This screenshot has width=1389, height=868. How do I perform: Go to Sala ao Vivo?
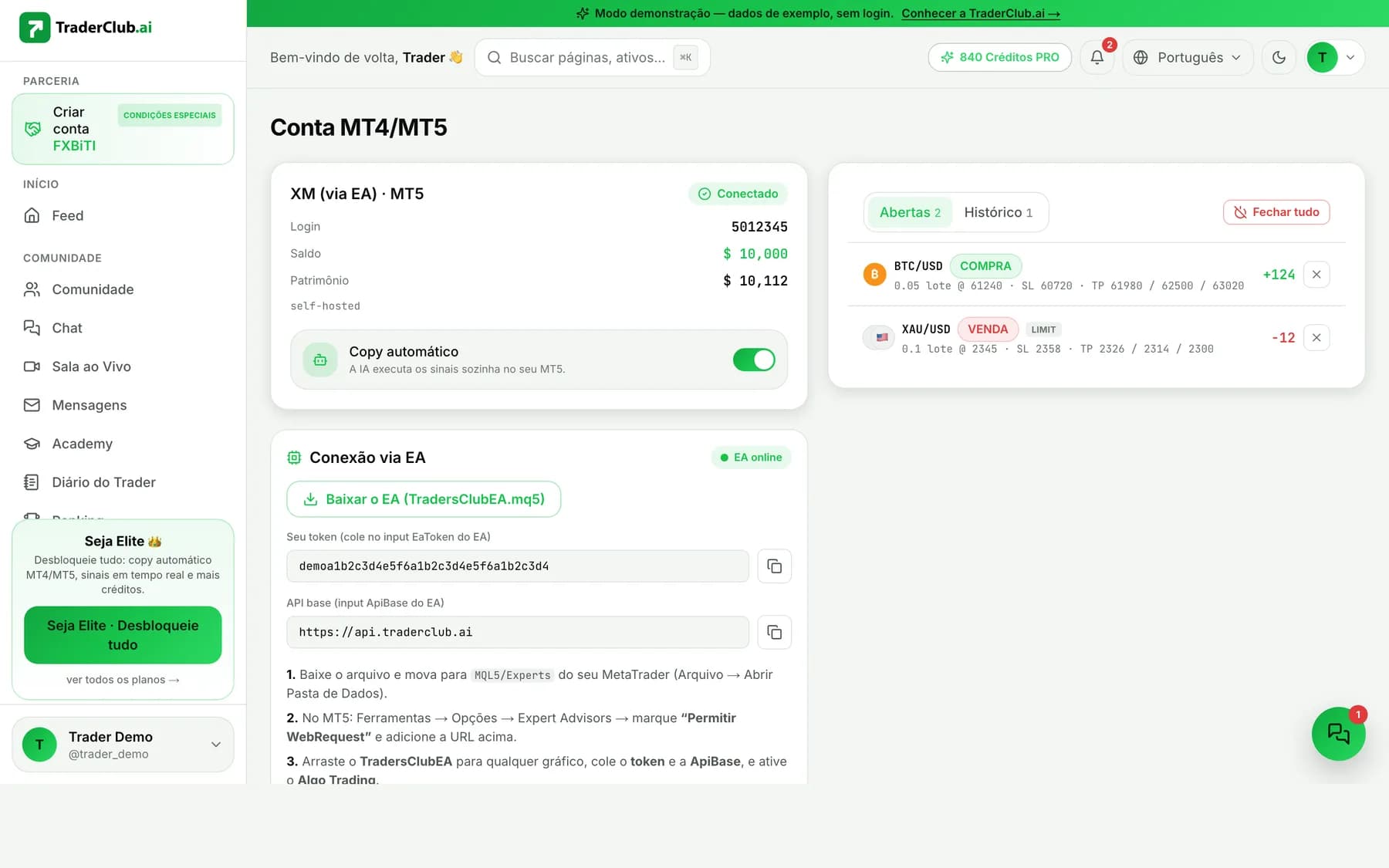[x=123, y=366]
